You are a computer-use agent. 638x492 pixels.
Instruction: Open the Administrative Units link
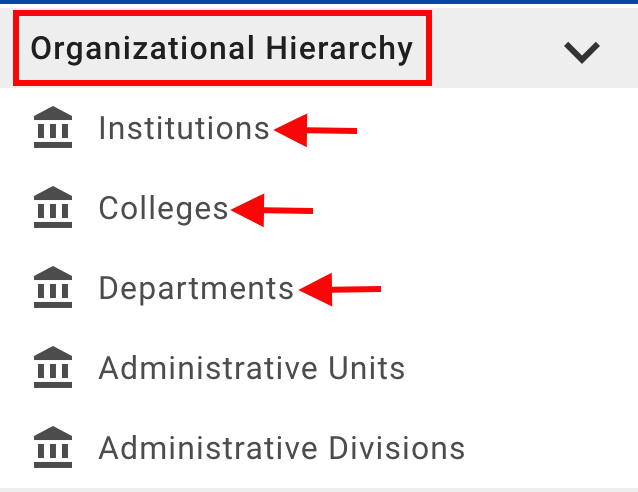252,368
